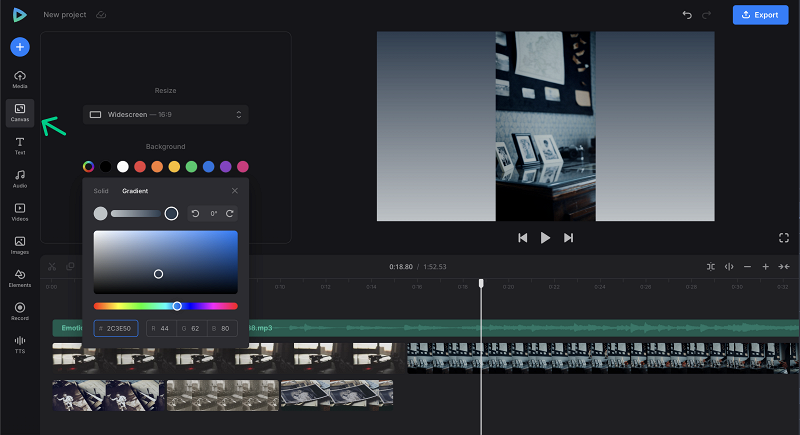Open the Elements panel
Image resolution: width=800 pixels, height=435 pixels.
tap(20, 278)
